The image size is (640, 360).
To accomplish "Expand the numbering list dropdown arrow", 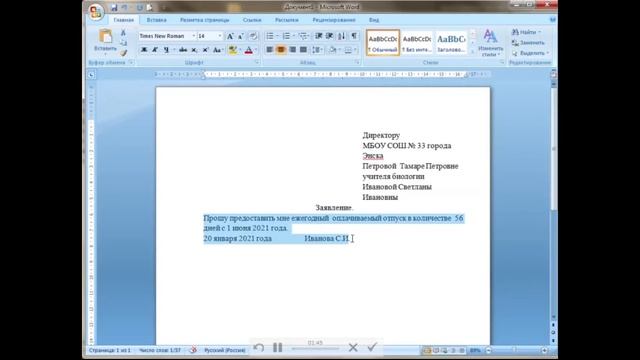I will click(293, 36).
